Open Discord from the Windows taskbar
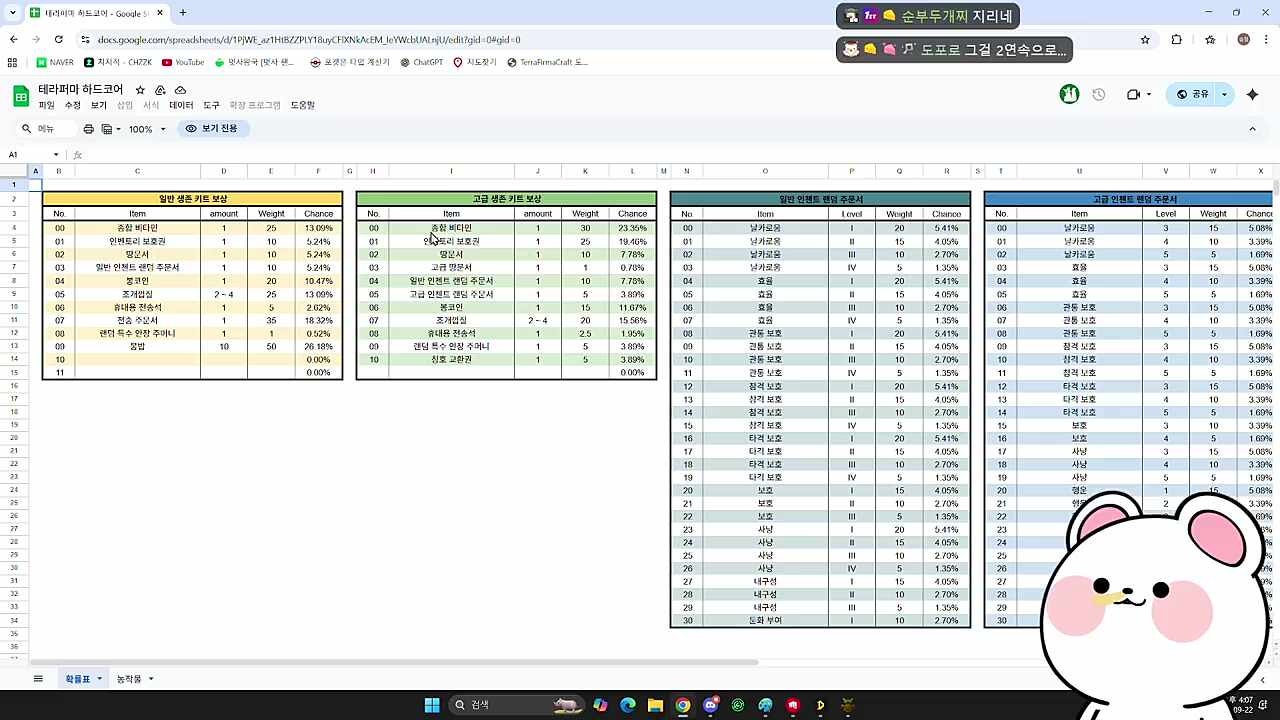Screen dimensions: 1280x720 coord(710,705)
